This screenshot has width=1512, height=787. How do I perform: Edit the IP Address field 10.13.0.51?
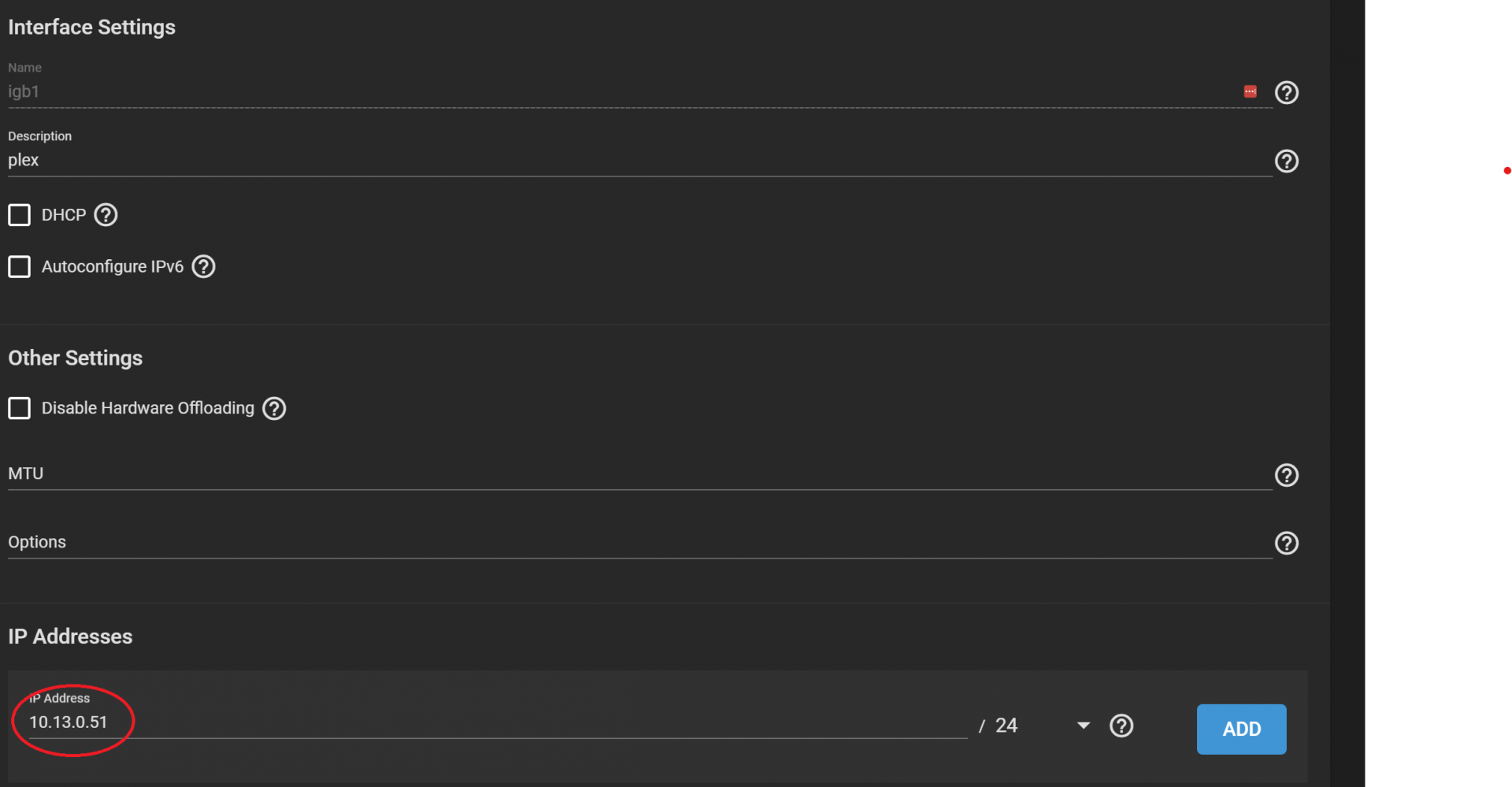pos(498,722)
